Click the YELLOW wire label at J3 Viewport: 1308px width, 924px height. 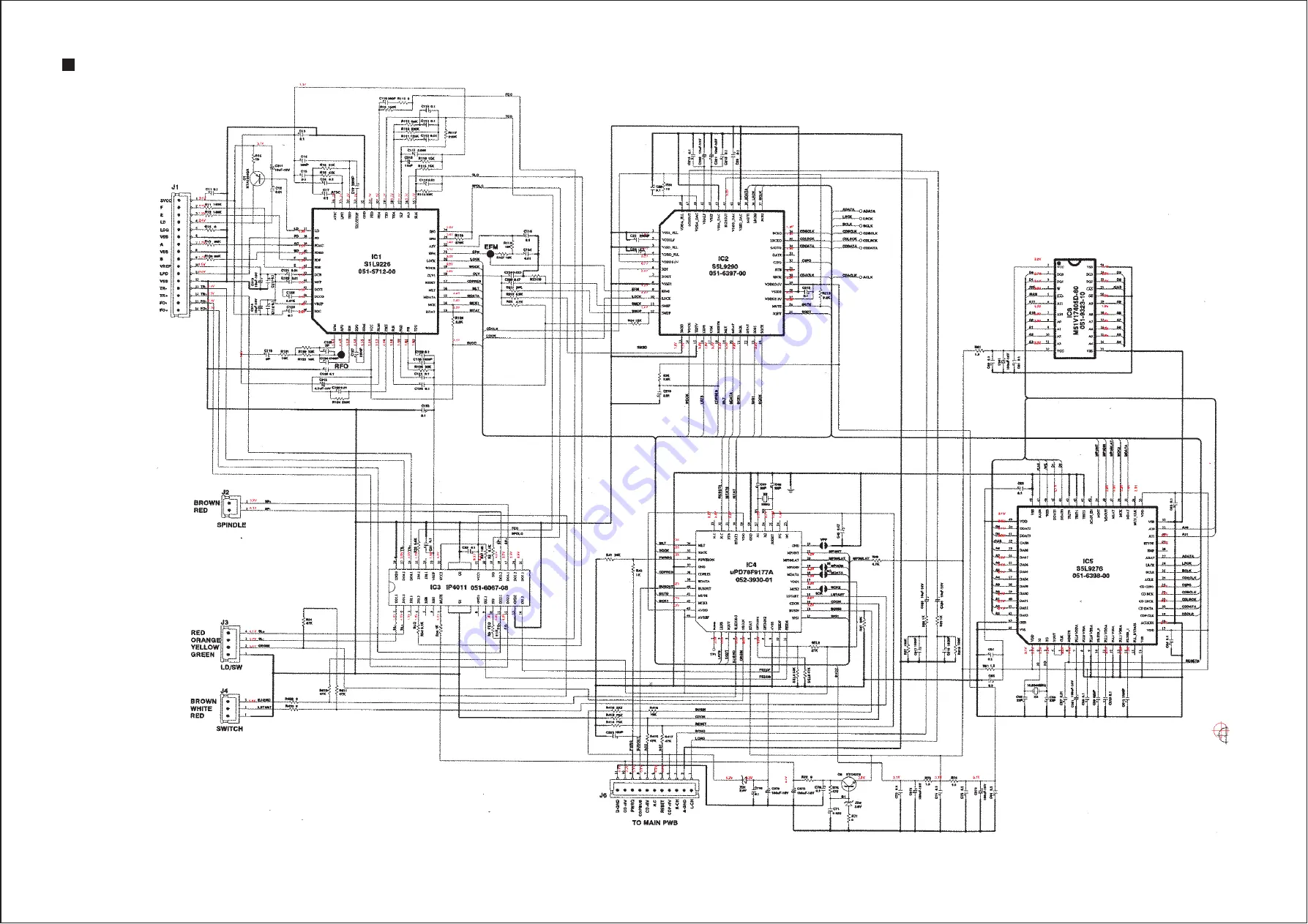(x=205, y=647)
